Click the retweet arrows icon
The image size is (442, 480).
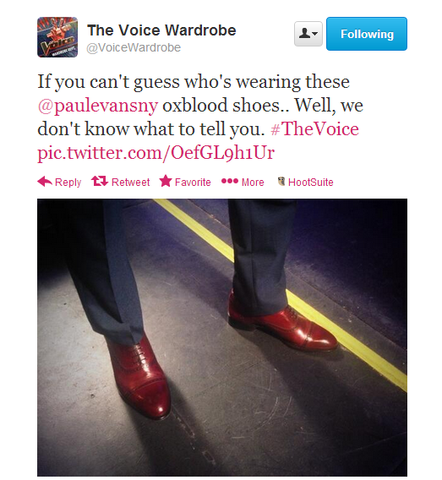coord(100,181)
